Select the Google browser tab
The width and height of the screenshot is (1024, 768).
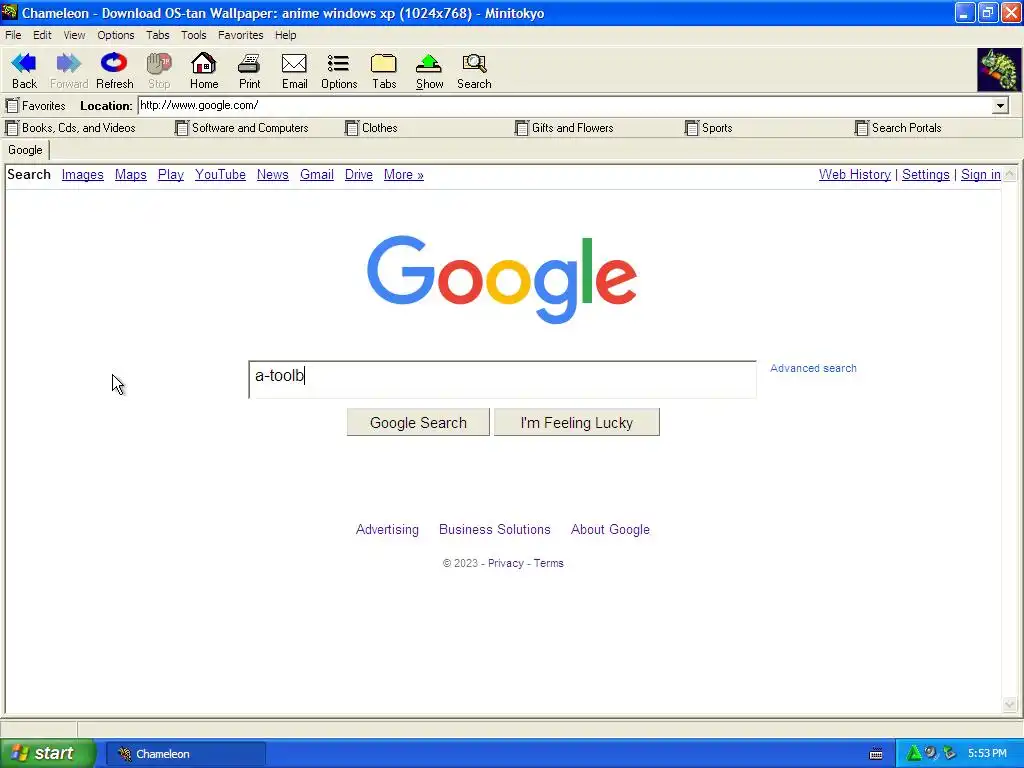click(25, 150)
